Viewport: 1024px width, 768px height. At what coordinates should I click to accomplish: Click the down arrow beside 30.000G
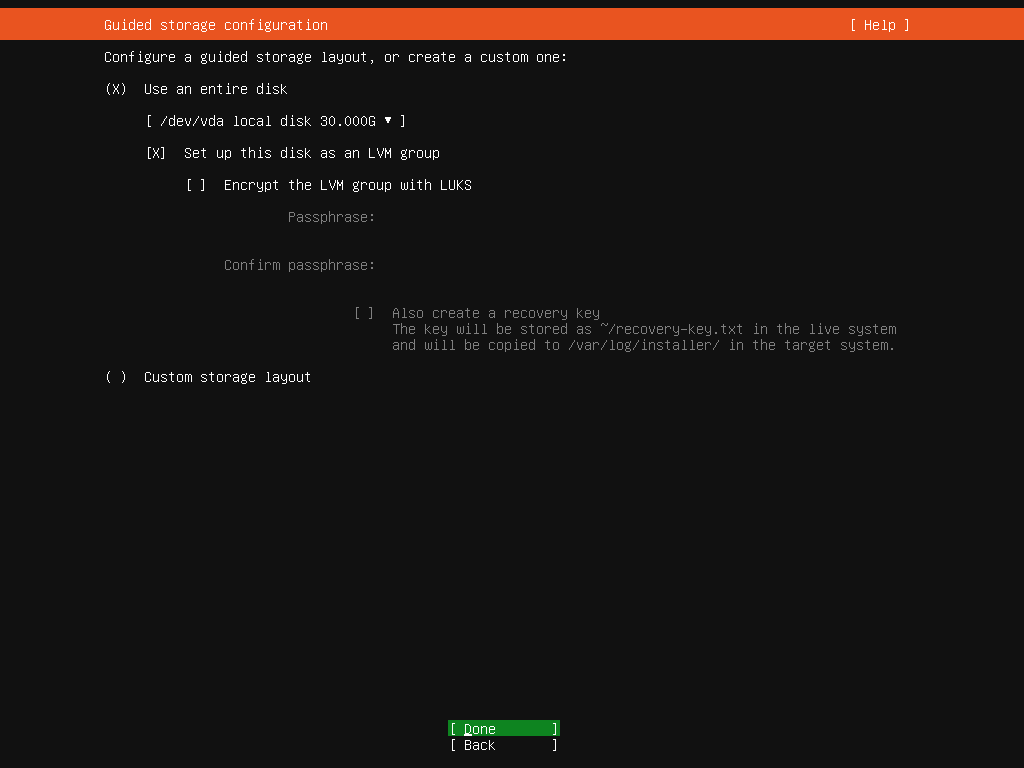(x=388, y=121)
